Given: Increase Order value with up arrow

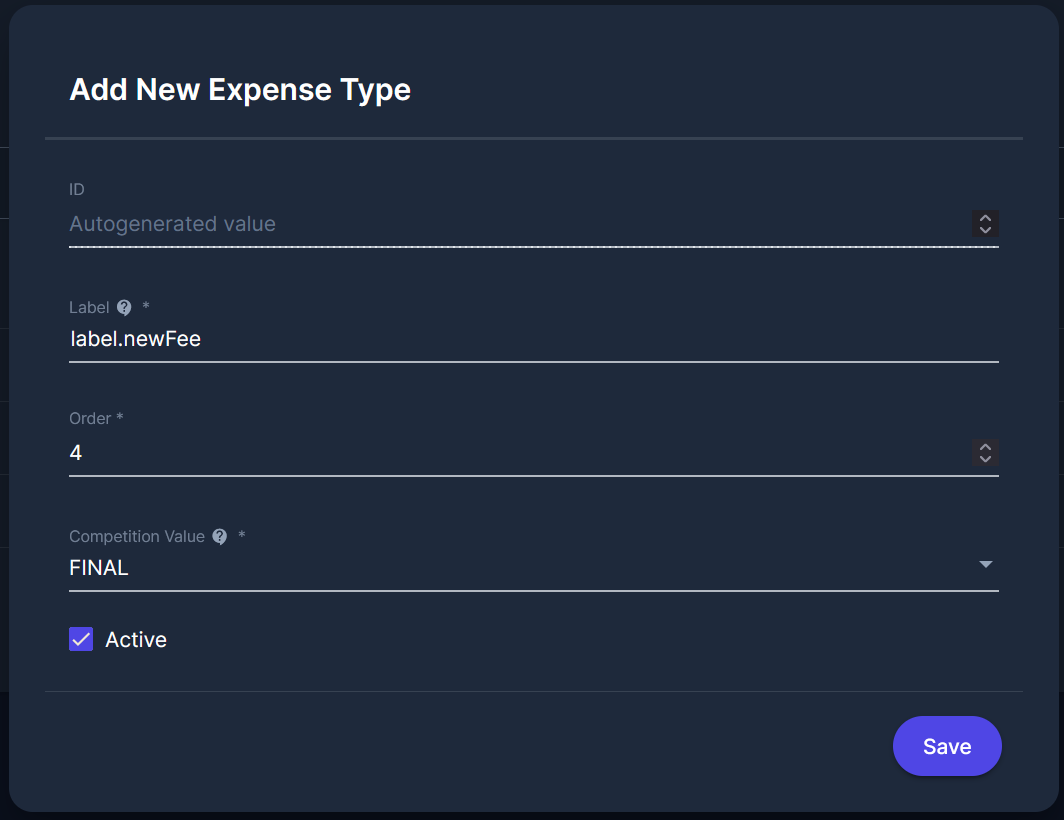Looking at the screenshot, I should [985, 447].
